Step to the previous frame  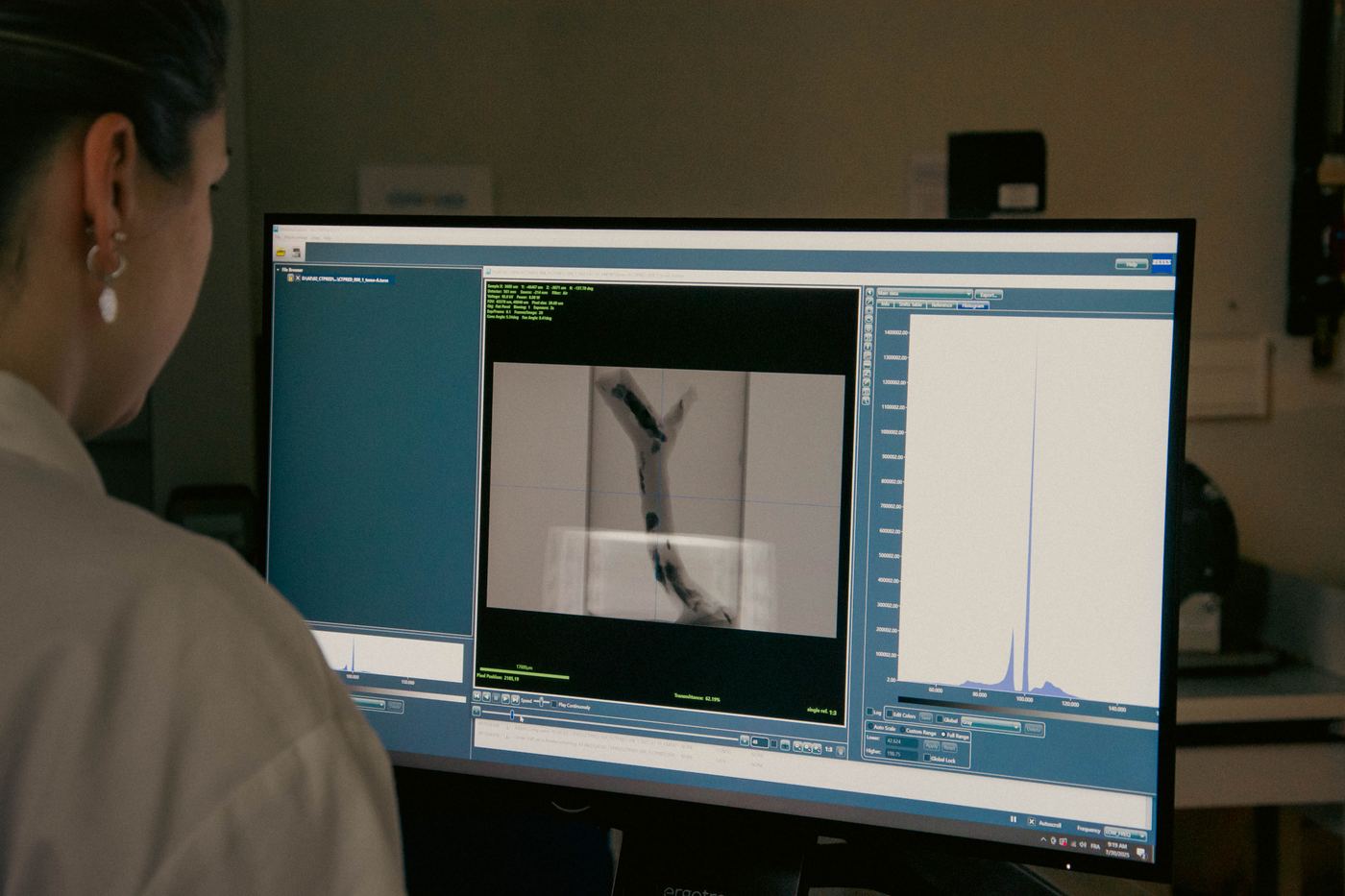coord(486,697)
